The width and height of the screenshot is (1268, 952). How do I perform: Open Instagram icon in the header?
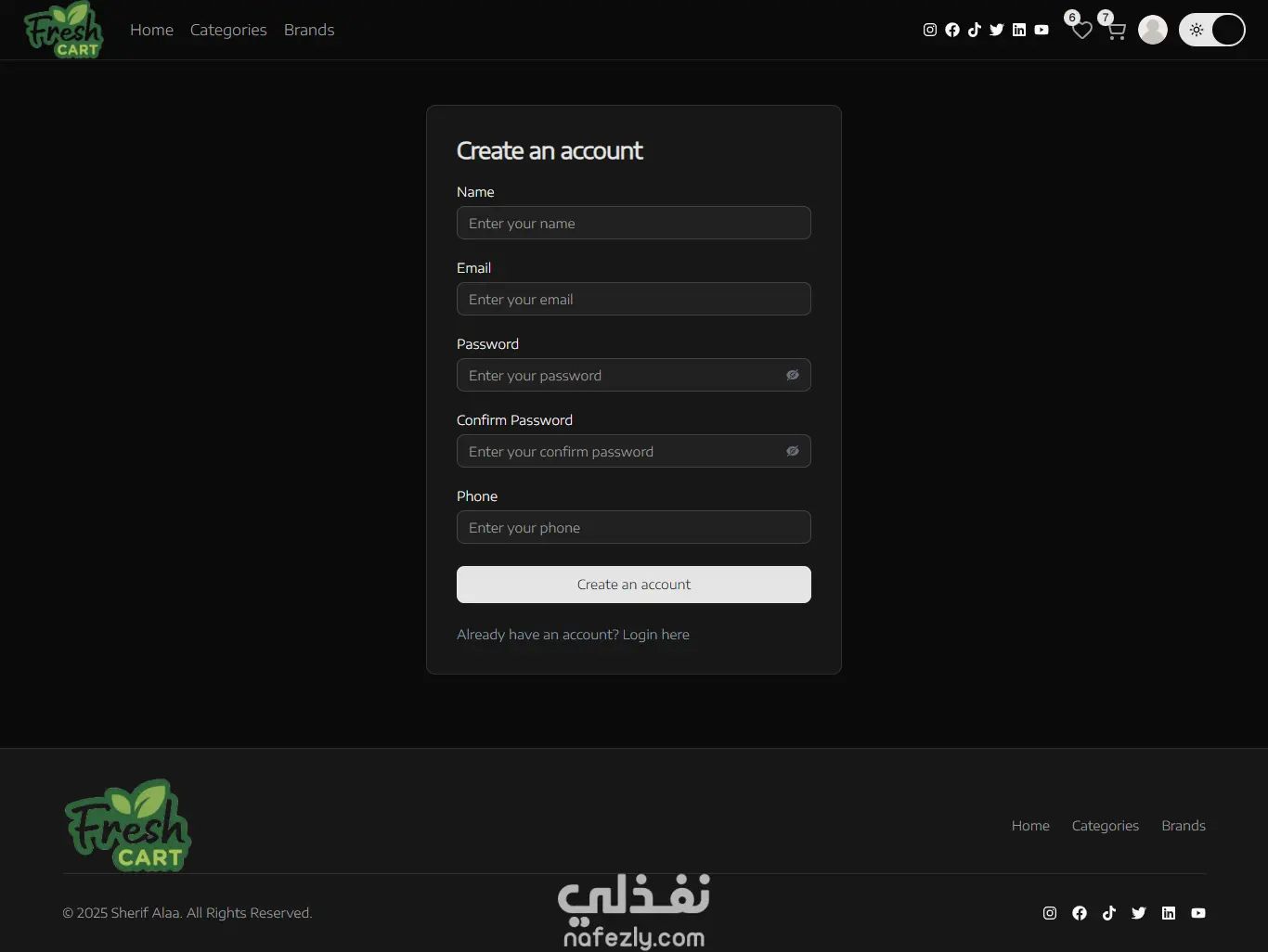pos(930,30)
